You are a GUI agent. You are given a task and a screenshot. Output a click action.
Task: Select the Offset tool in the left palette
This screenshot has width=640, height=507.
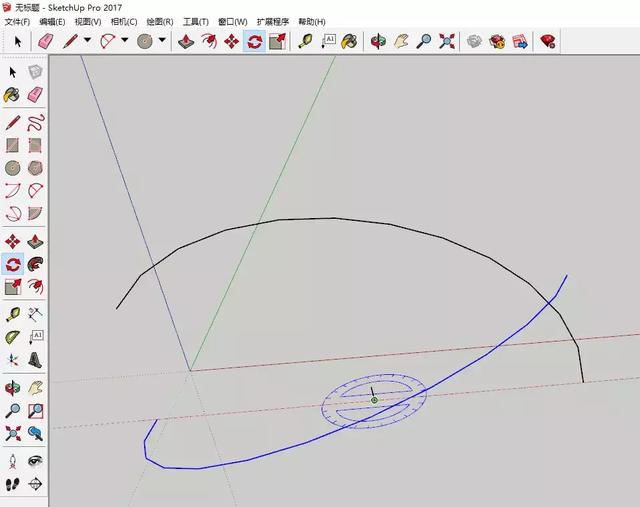click(35, 287)
